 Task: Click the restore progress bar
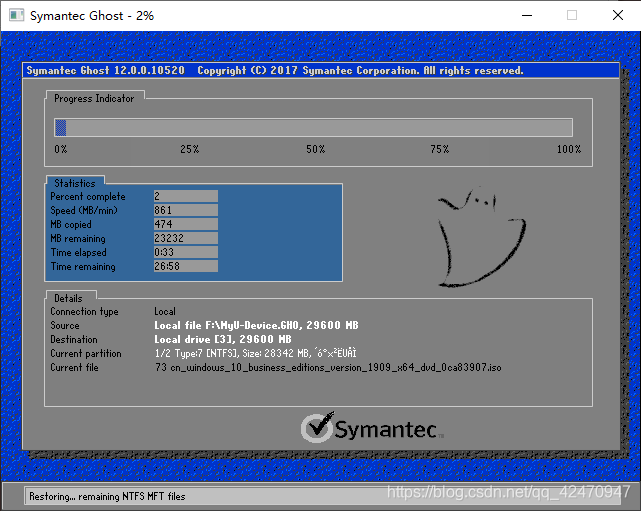click(313, 128)
